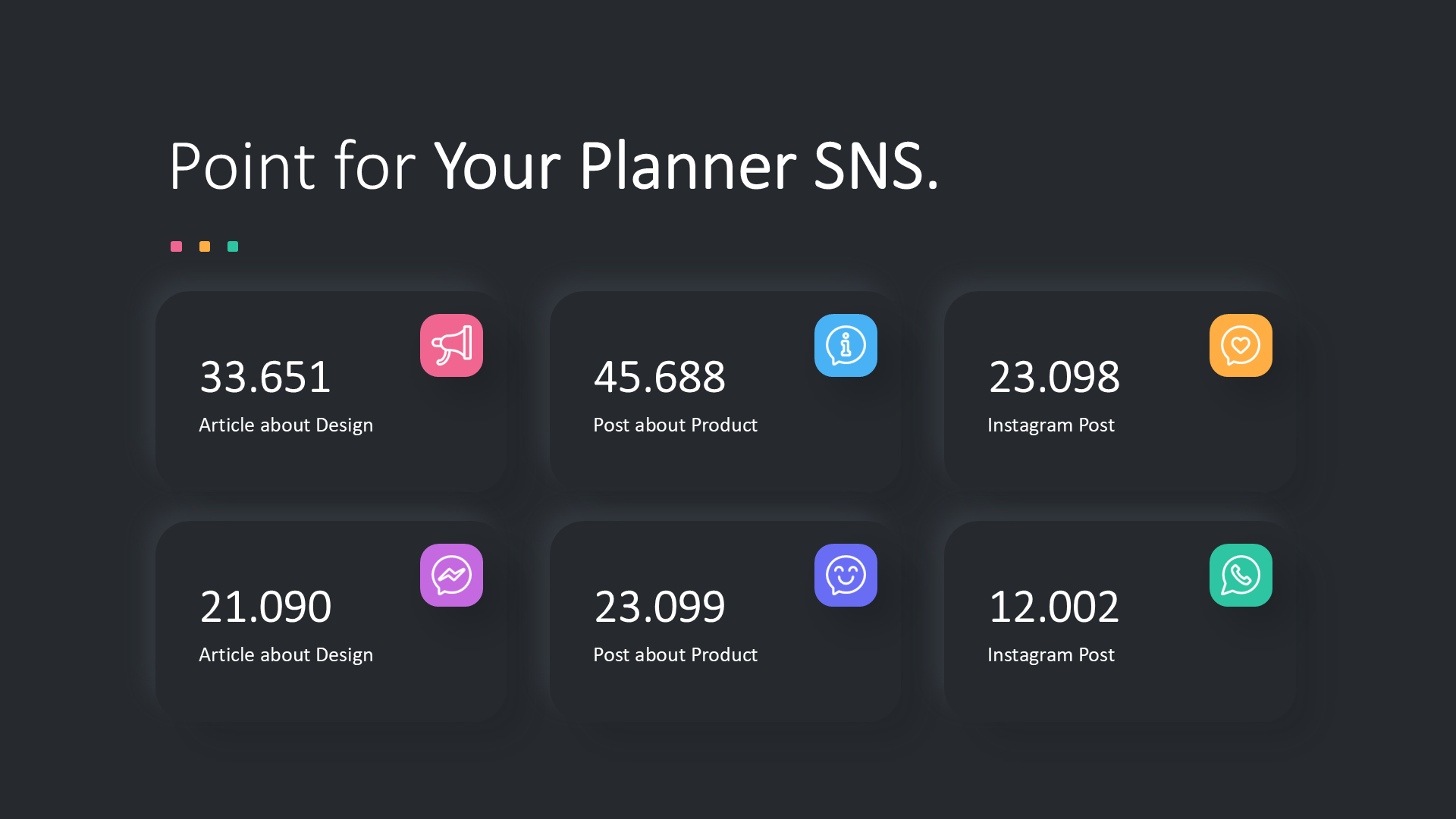This screenshot has height=819, width=1456.
Task: Click the blue info chat bubble icon
Action: click(846, 346)
